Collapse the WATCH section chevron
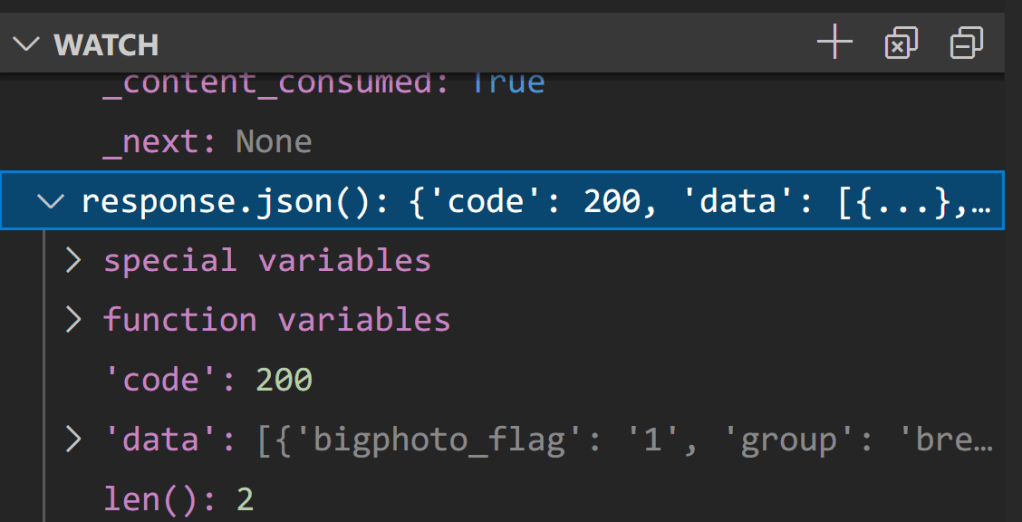Image resolution: width=1022 pixels, height=522 pixels. click(27, 44)
